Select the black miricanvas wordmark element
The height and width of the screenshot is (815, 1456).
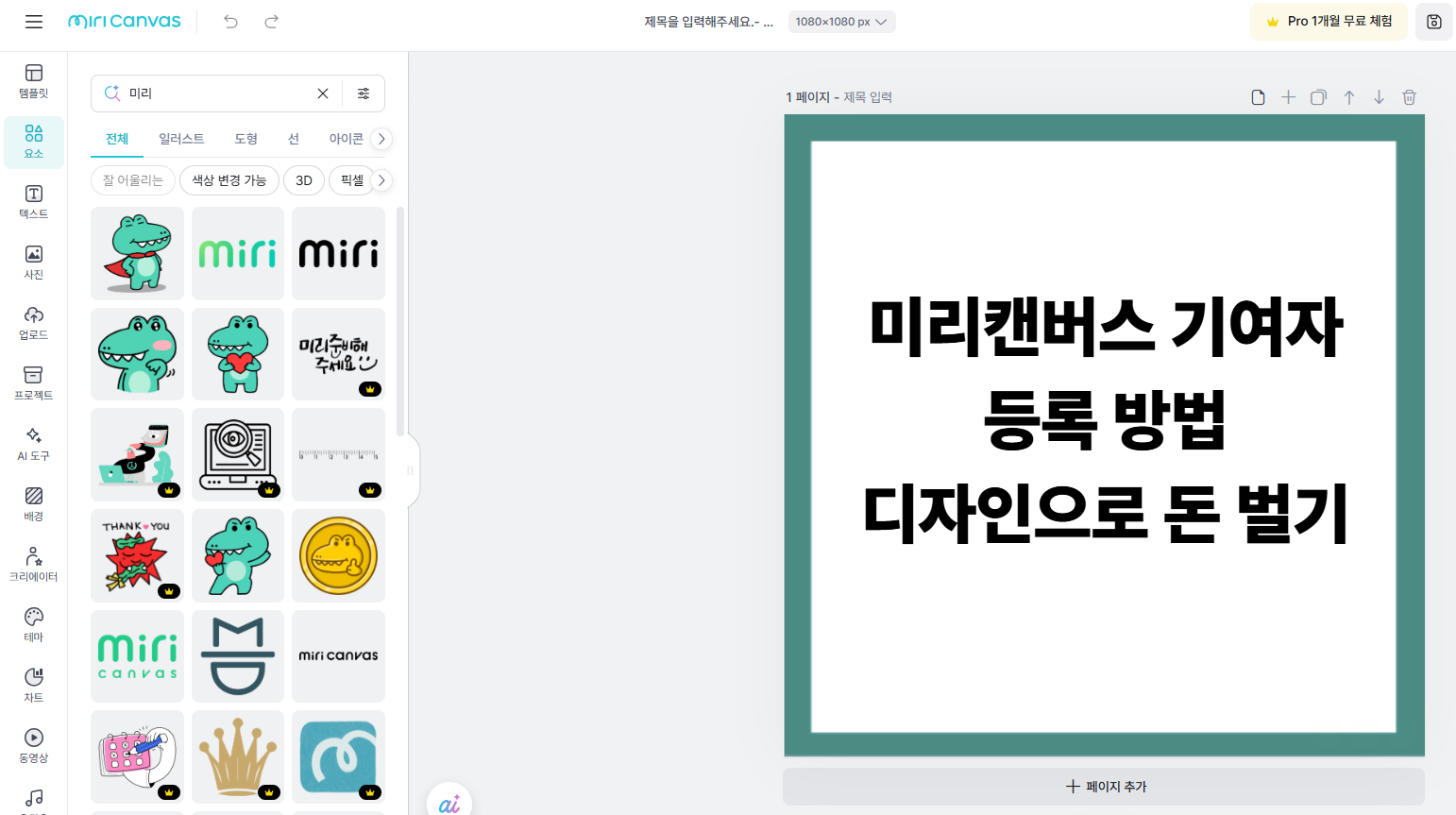338,656
